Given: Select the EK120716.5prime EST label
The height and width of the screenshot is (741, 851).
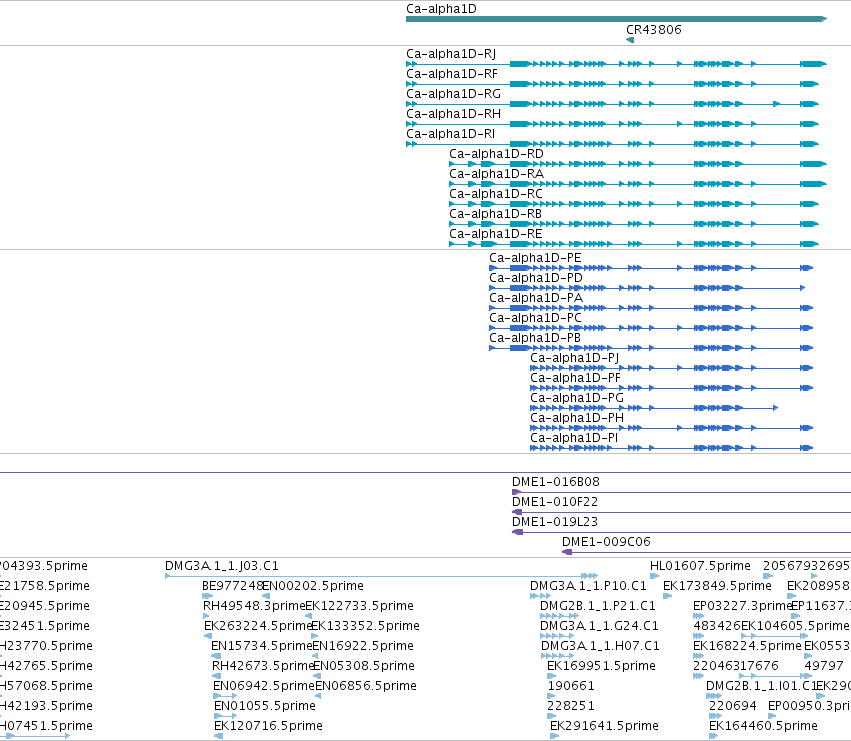Looking at the screenshot, I should [269, 726].
